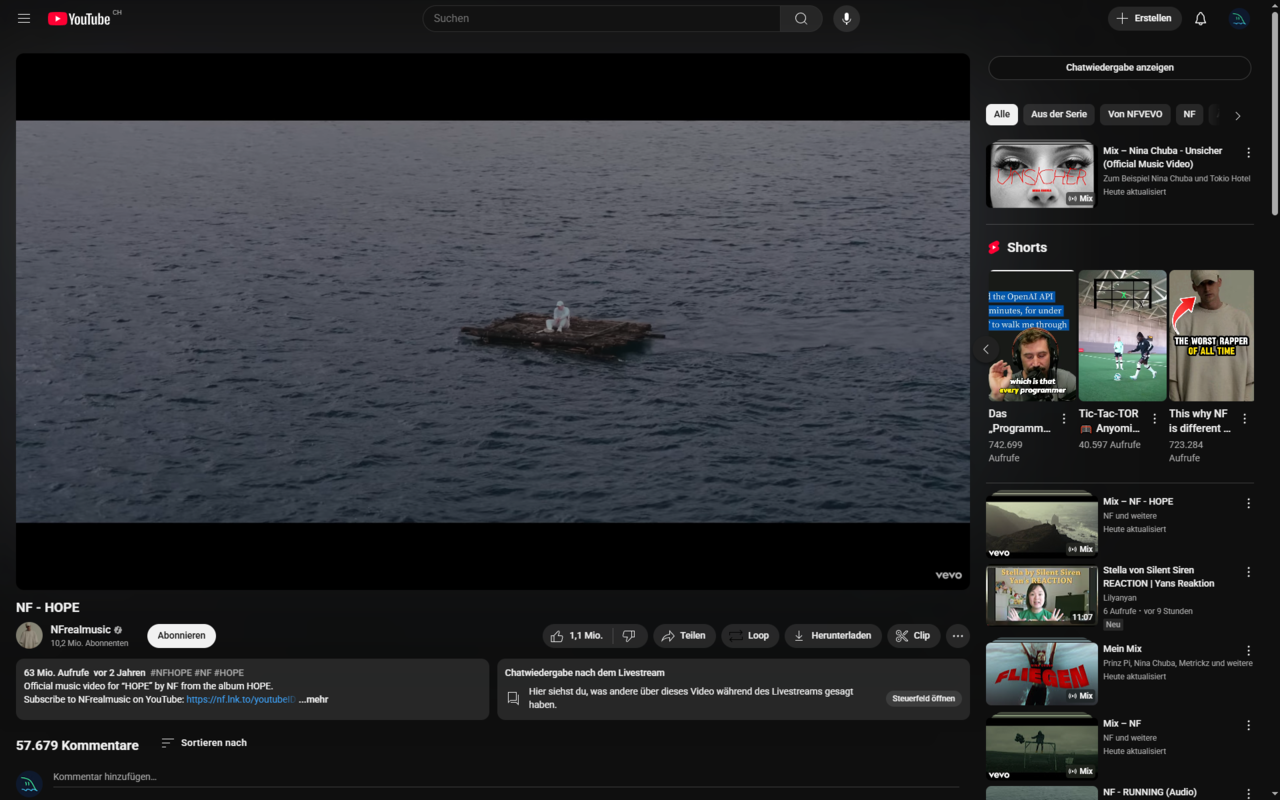
Task: Open the hamburger navigation menu
Action: point(23,18)
